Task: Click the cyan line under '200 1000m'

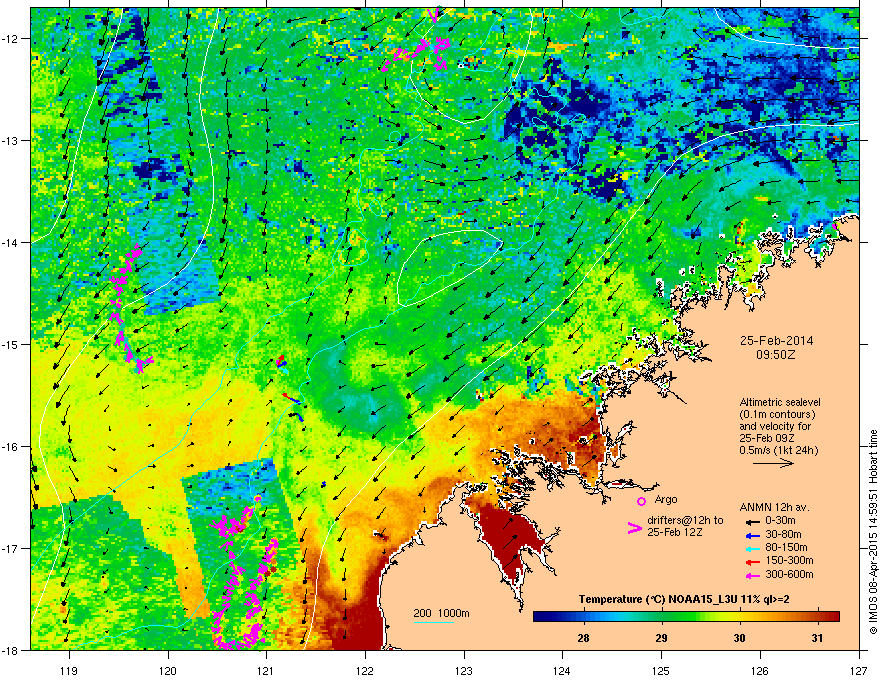Action: (433, 622)
